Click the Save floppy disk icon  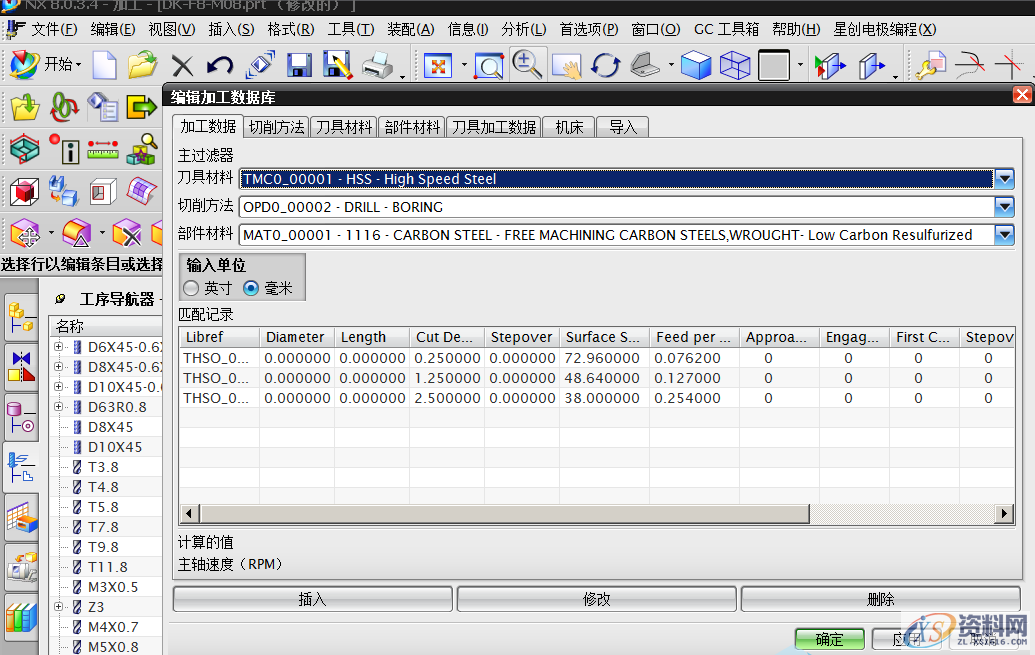(x=298, y=66)
